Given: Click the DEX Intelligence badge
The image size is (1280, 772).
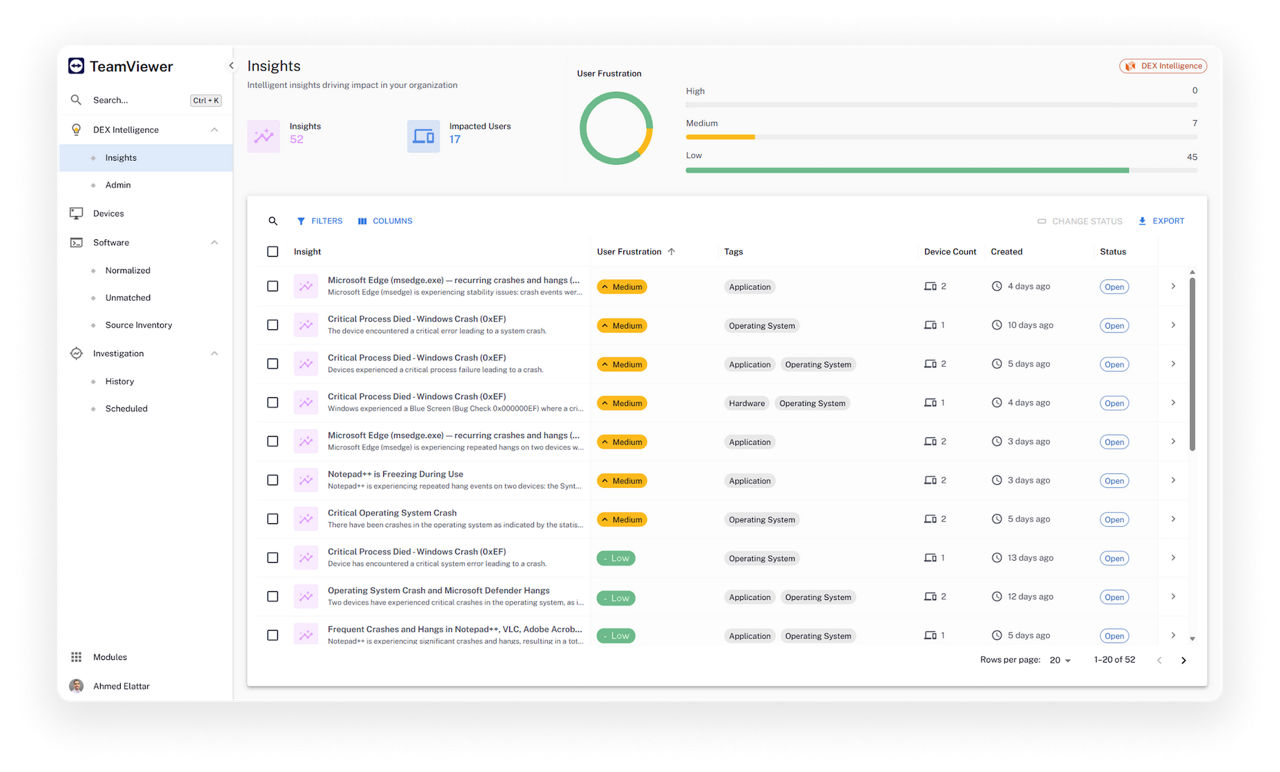Looking at the screenshot, I should pyautogui.click(x=1163, y=66).
